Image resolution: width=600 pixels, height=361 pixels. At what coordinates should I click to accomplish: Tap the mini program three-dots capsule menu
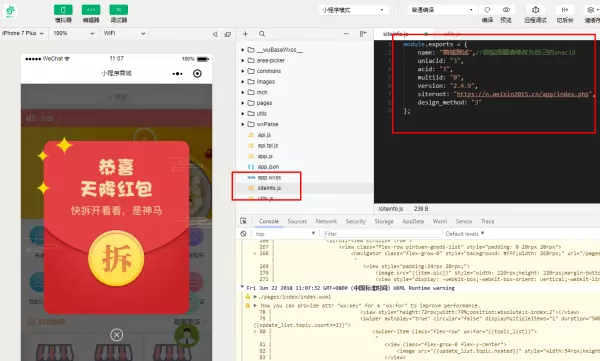click(178, 74)
